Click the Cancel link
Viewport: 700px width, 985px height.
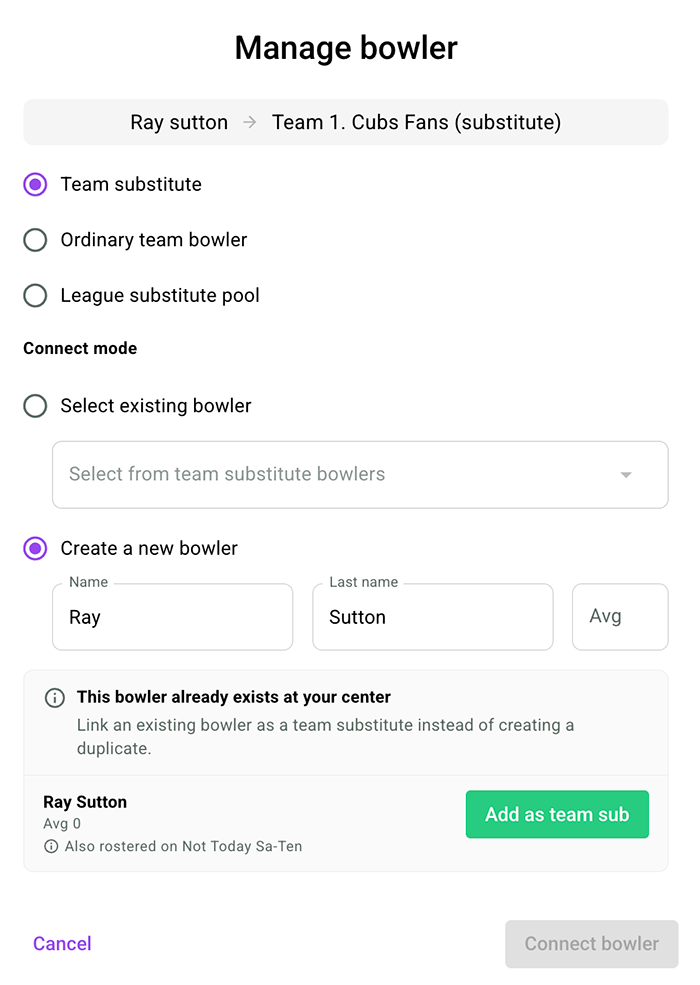[62, 944]
